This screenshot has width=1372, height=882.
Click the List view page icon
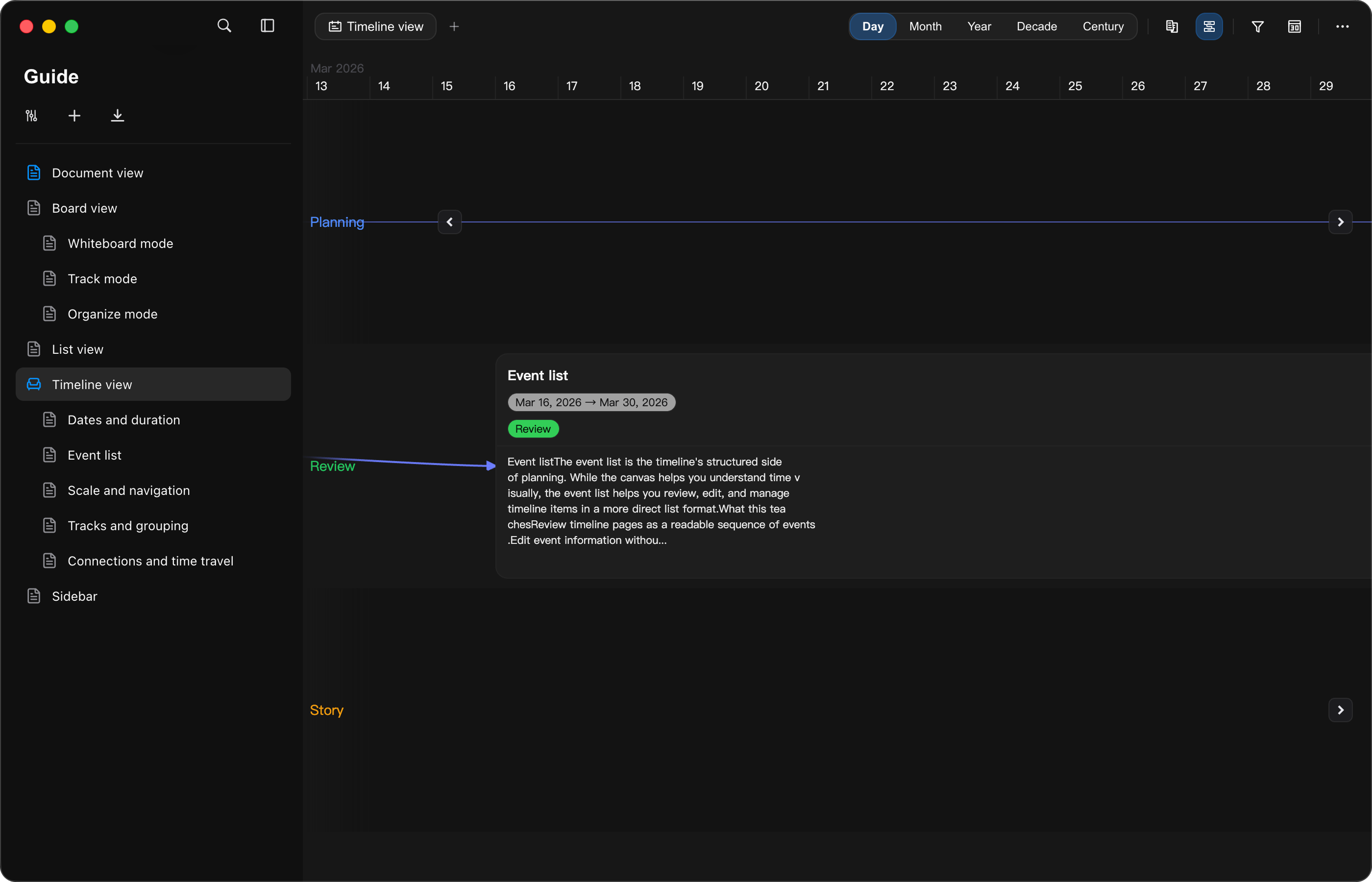coord(34,349)
